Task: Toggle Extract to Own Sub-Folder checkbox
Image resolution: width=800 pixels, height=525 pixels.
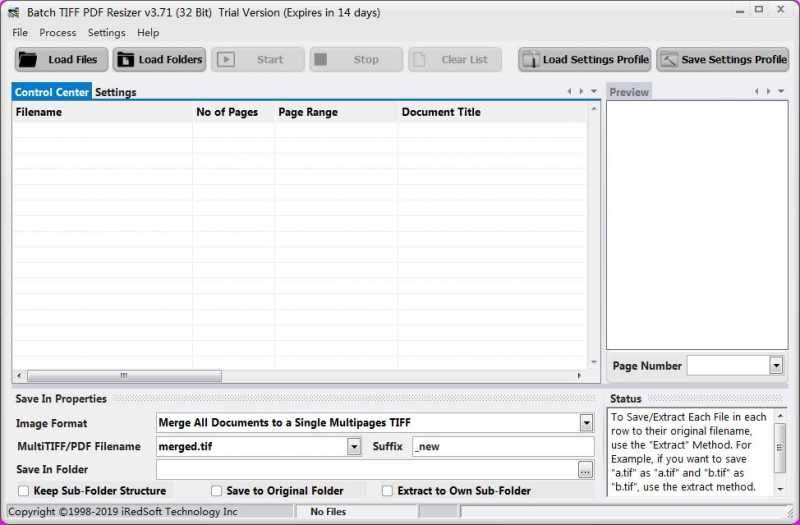Action: pyautogui.click(x=387, y=491)
